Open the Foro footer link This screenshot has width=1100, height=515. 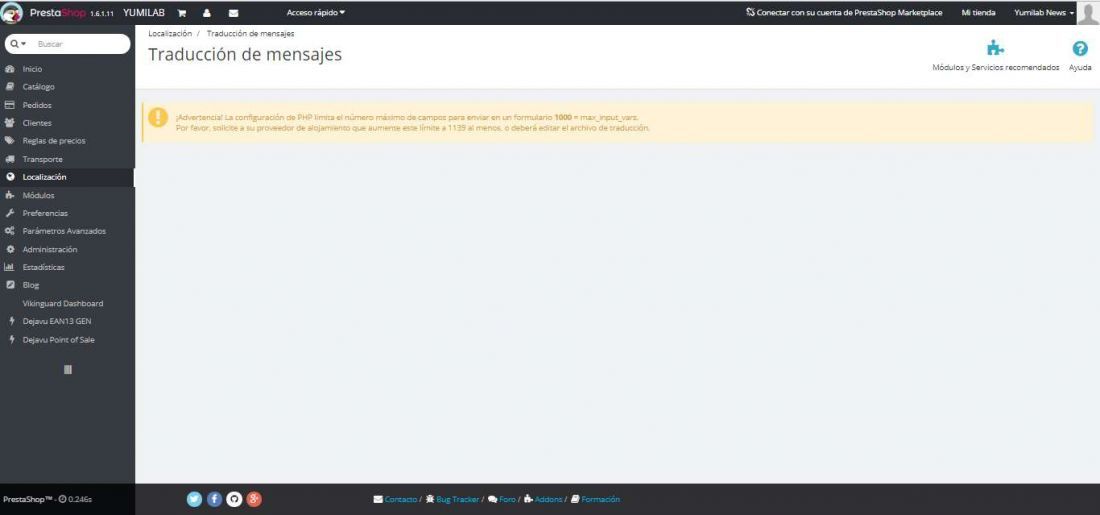(502, 500)
